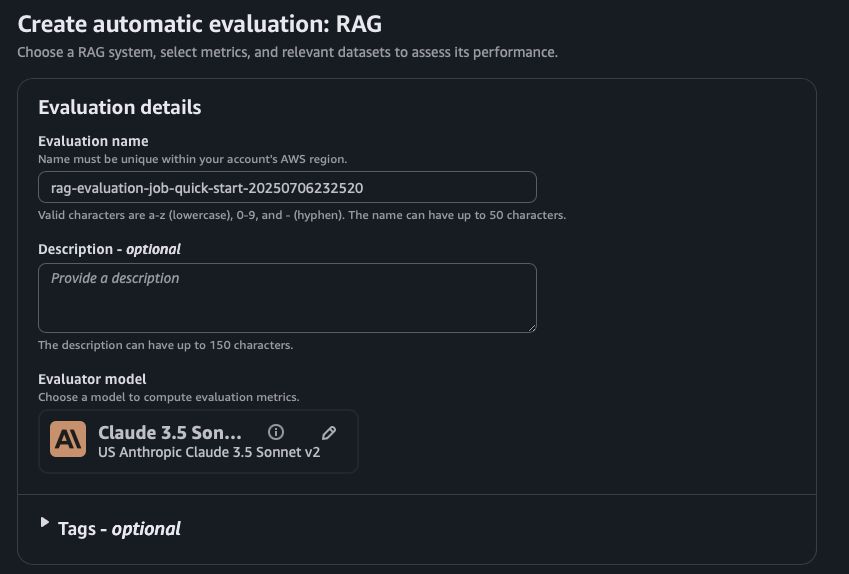Click the "Evaluation name" field label
This screenshot has height=574, width=849.
pyautogui.click(x=93, y=141)
